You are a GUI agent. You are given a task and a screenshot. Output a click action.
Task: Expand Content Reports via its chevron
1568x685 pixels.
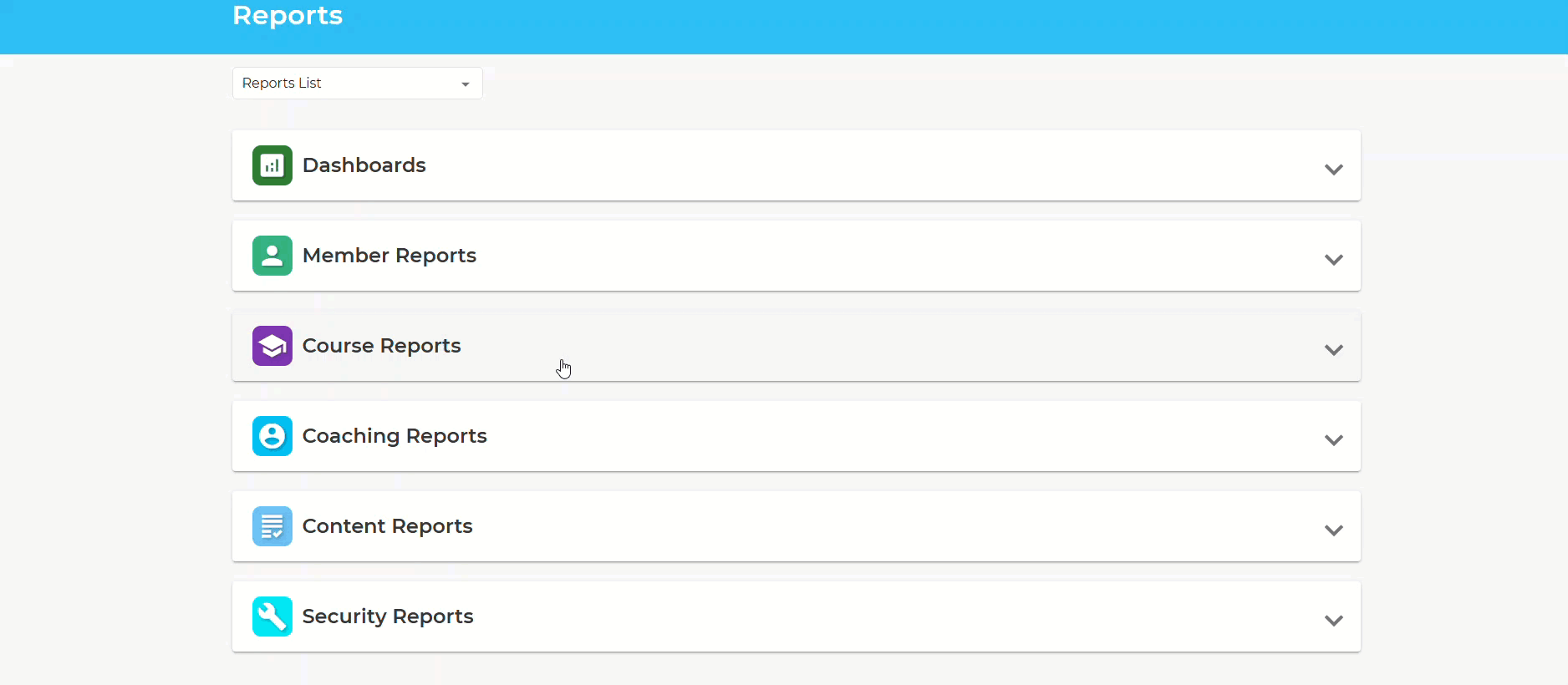1333,530
